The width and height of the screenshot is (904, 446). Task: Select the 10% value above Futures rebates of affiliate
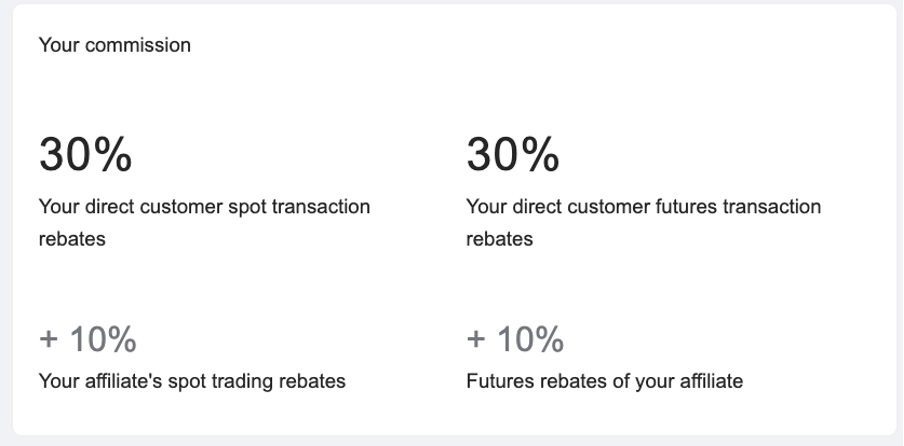click(x=530, y=339)
